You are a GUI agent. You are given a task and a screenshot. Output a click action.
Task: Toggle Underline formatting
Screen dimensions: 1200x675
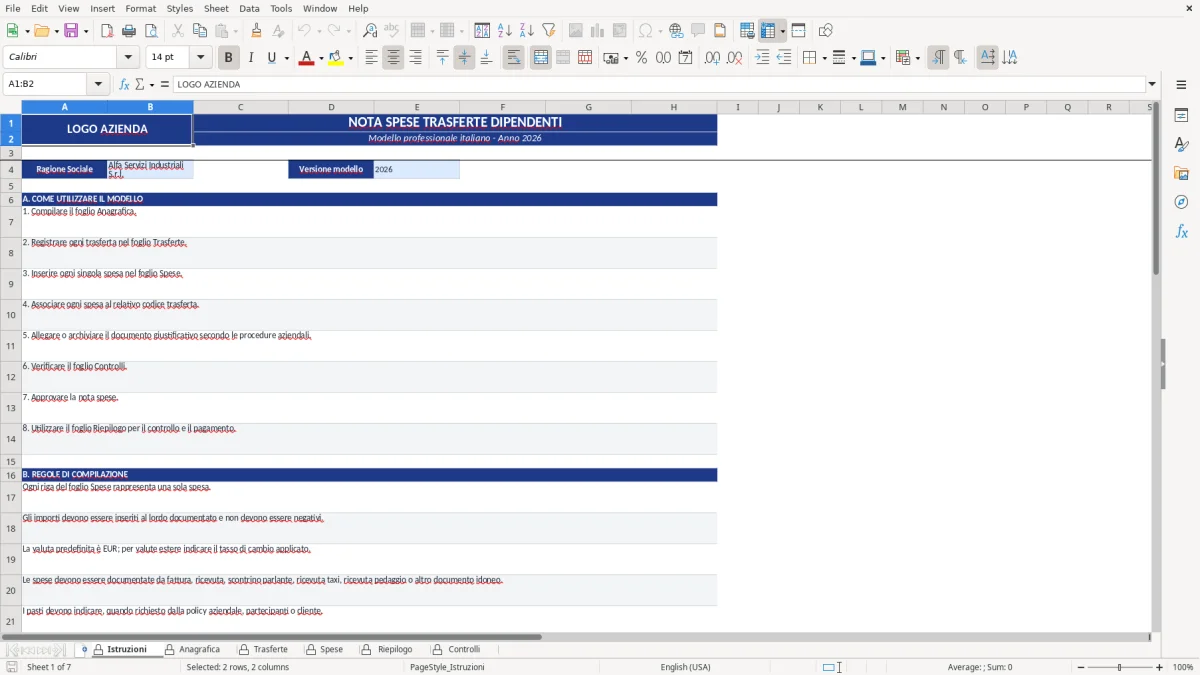tap(271, 58)
